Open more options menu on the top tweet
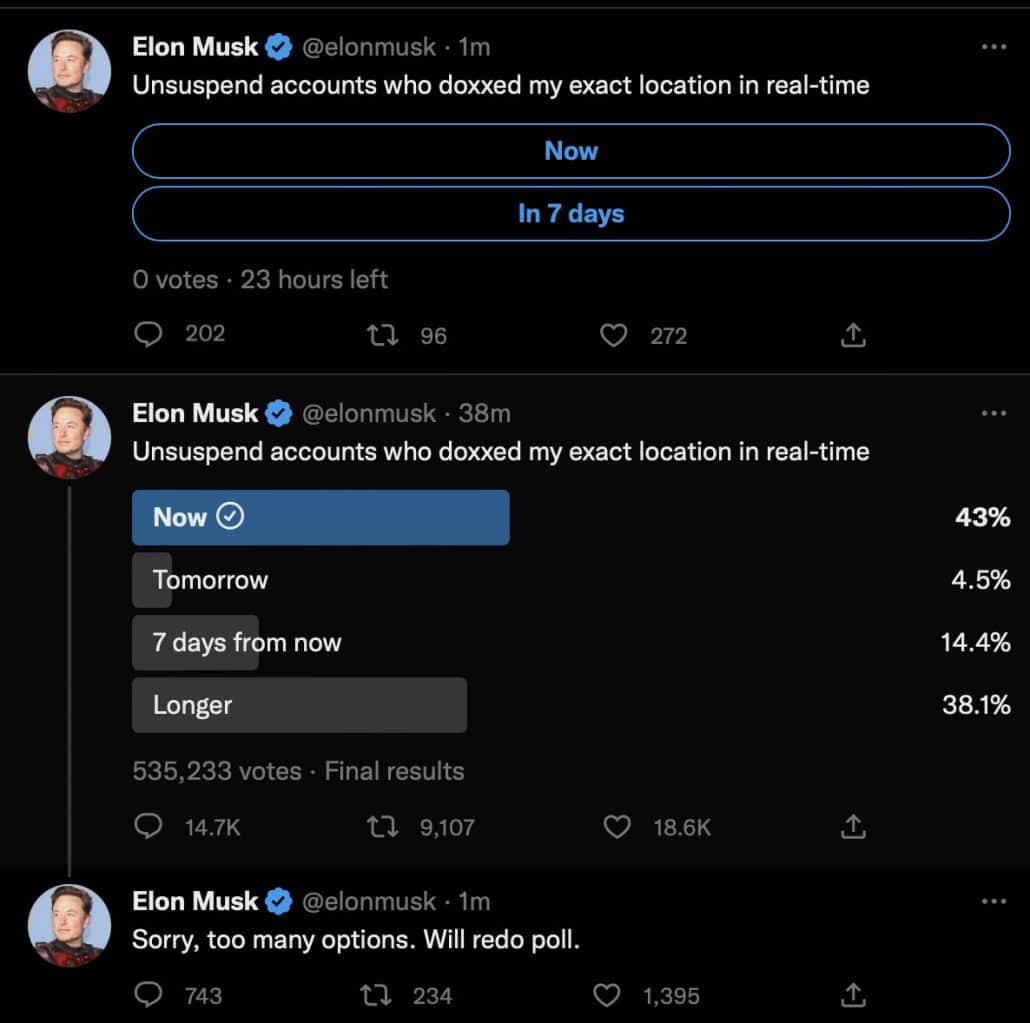Viewport: 1030px width, 1023px height. click(x=994, y=46)
